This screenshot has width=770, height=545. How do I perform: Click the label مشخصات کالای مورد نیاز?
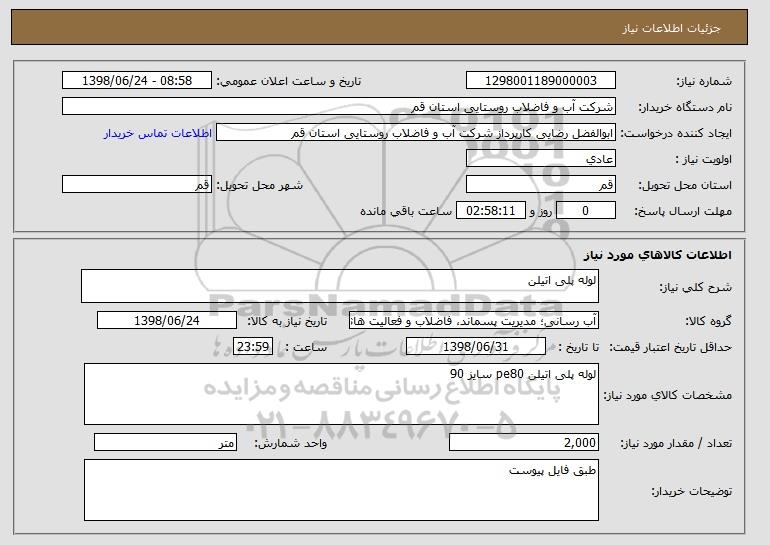coord(667,395)
